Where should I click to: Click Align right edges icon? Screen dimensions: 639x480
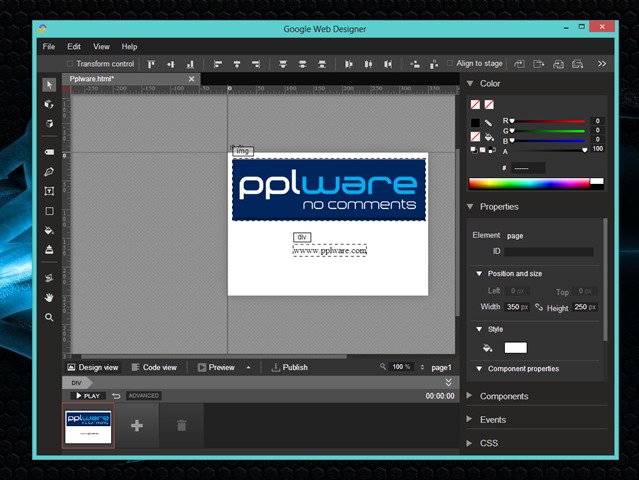click(x=256, y=64)
